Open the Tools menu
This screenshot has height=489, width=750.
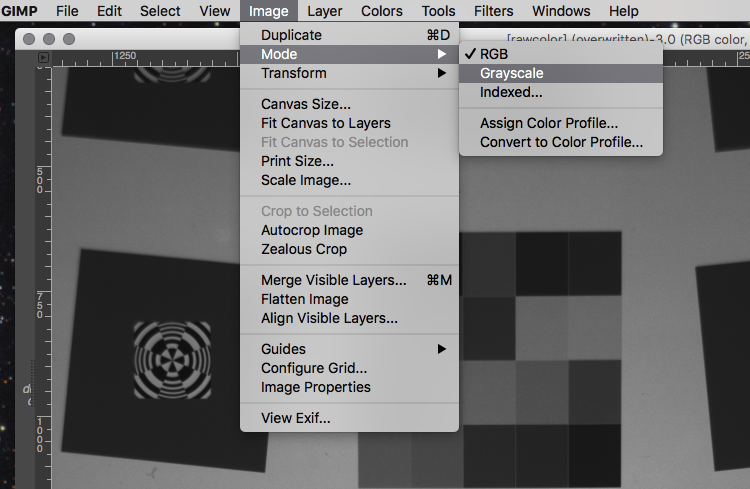438,11
